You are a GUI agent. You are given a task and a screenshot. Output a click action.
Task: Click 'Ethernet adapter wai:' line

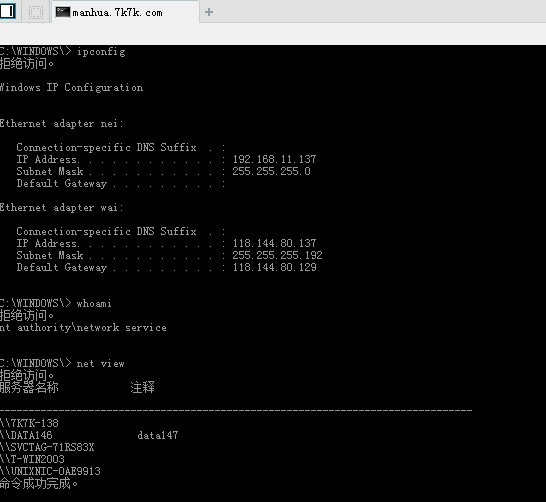click(x=62, y=207)
